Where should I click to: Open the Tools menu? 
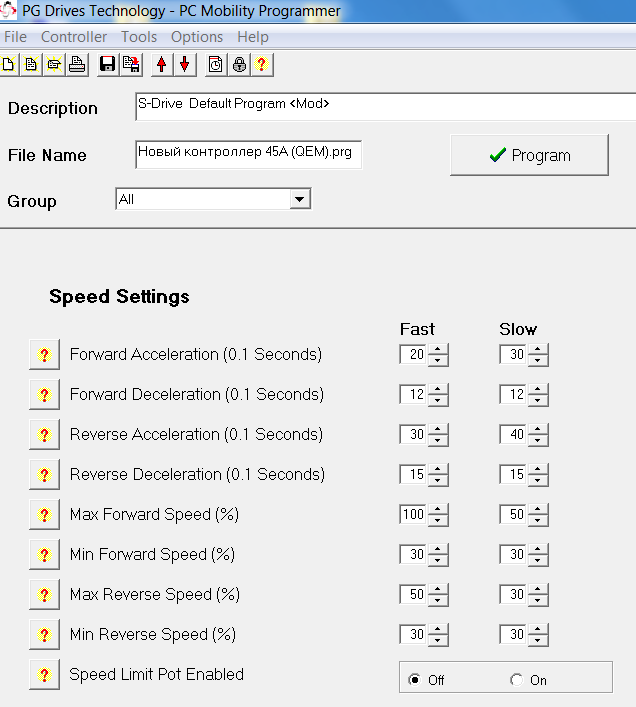click(139, 37)
